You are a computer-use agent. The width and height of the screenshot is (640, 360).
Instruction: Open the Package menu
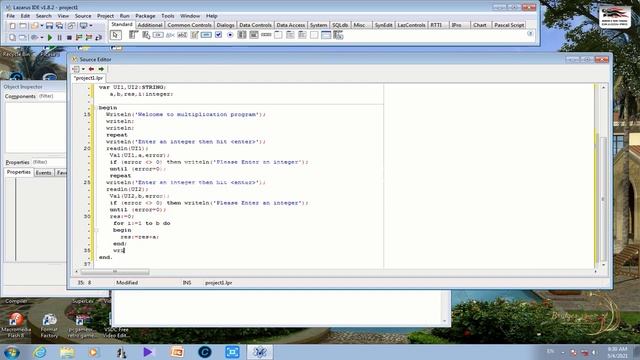tap(145, 16)
